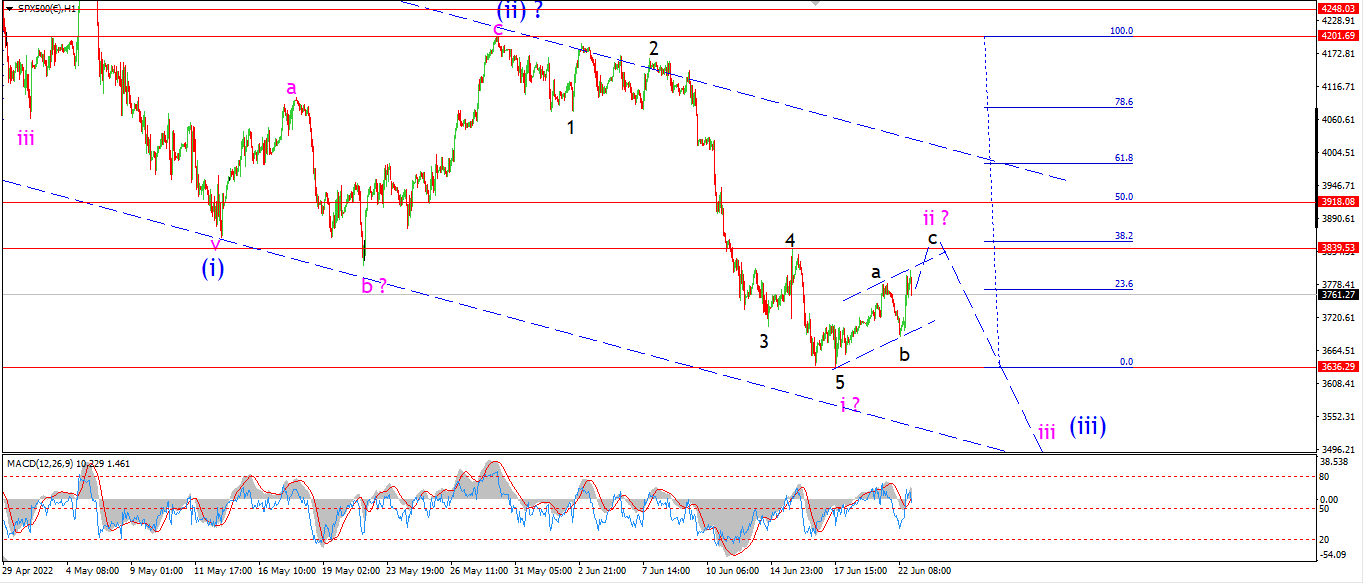1364x584 pixels.
Task: Click the '22 Jun 08:00' time axis marker
Action: coord(925,571)
